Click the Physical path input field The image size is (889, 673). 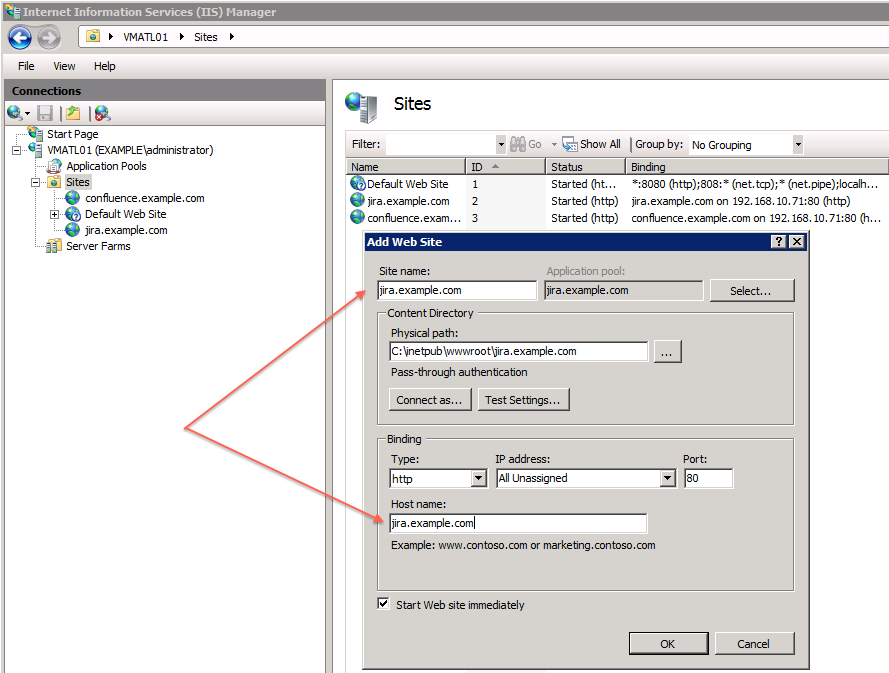(519, 352)
